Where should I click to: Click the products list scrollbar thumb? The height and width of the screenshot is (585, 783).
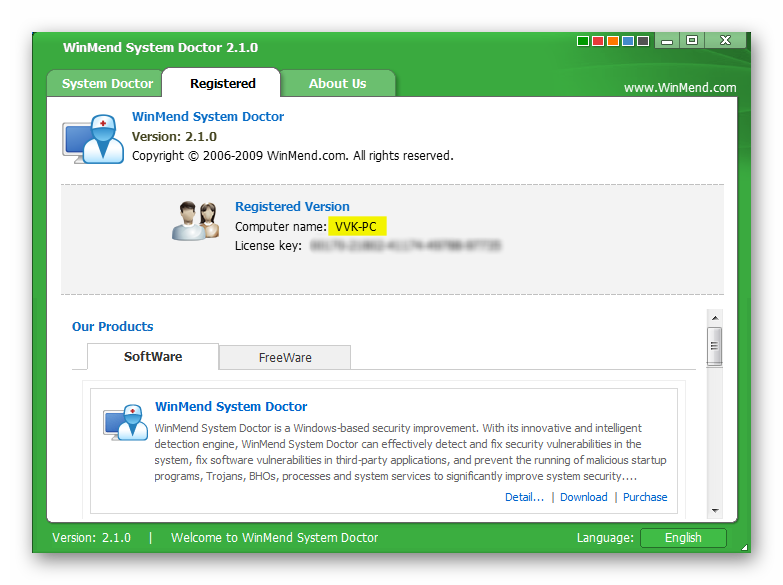(715, 346)
